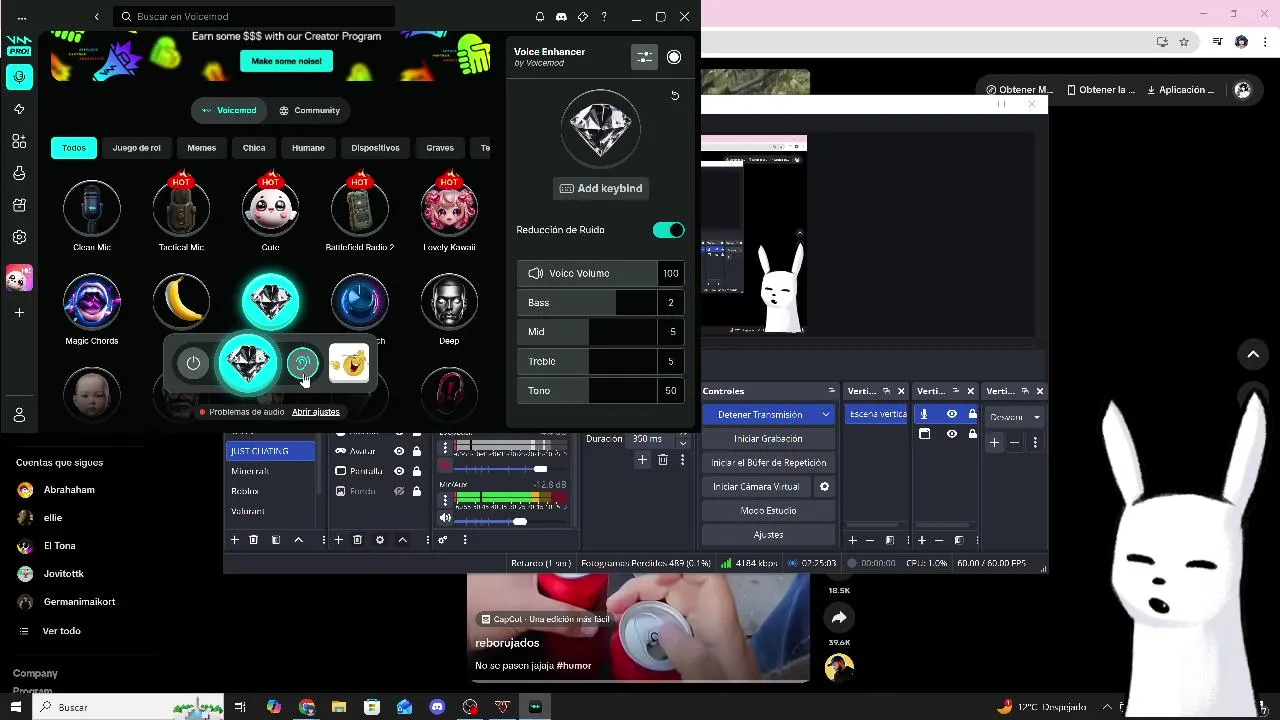Open the three-dots menu in Voicemod title bar
Image resolution: width=1280 pixels, height=720 pixels.
(22, 17)
